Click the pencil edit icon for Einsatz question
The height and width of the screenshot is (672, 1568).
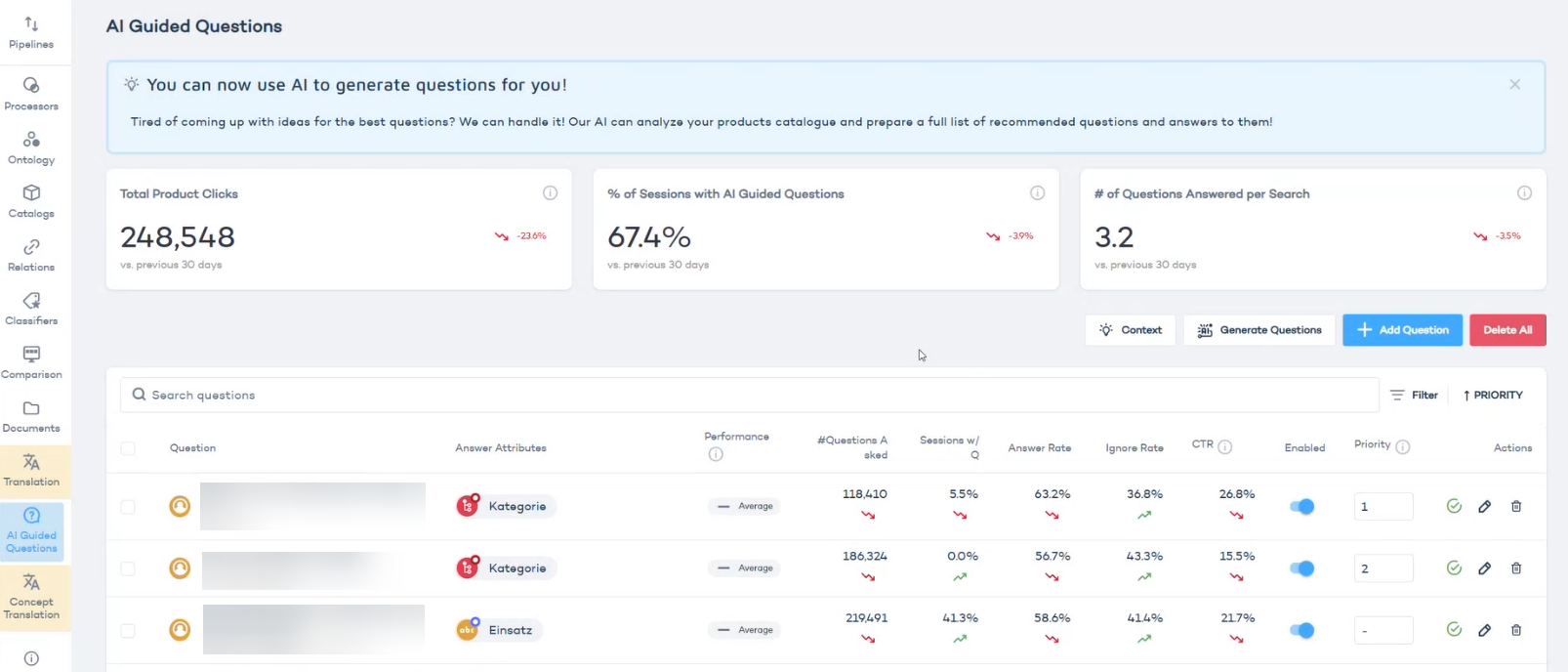(1484, 630)
